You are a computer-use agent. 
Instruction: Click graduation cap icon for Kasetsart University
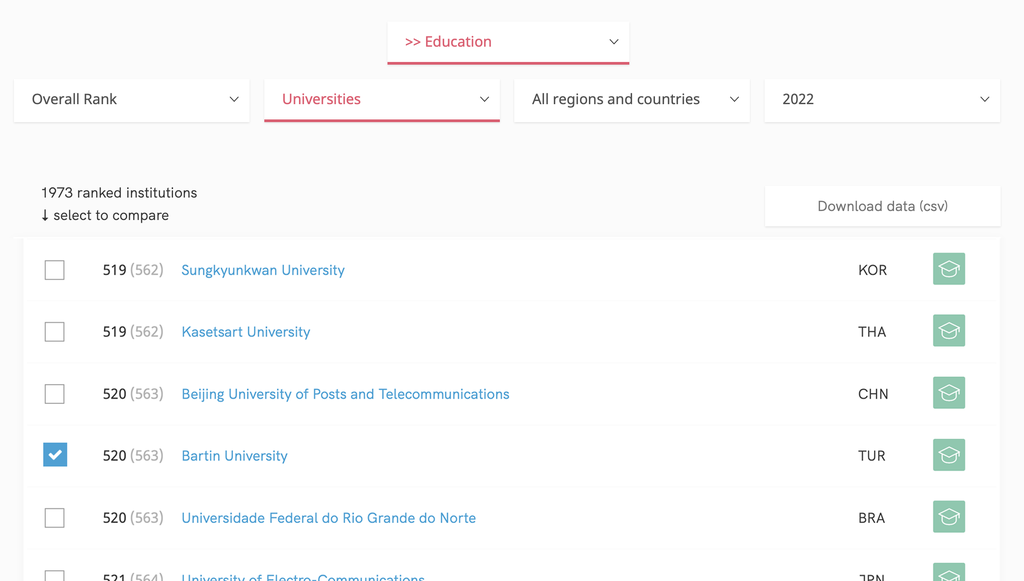[x=949, y=331]
